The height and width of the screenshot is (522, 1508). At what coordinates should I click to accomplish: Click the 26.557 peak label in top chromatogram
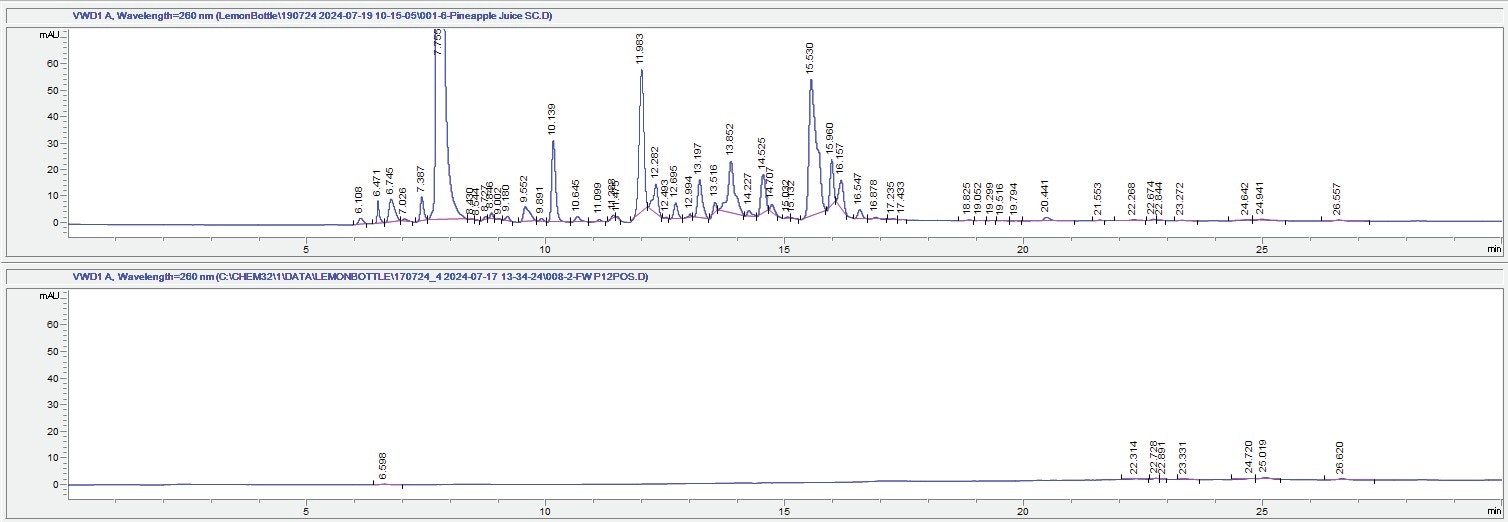click(1337, 198)
